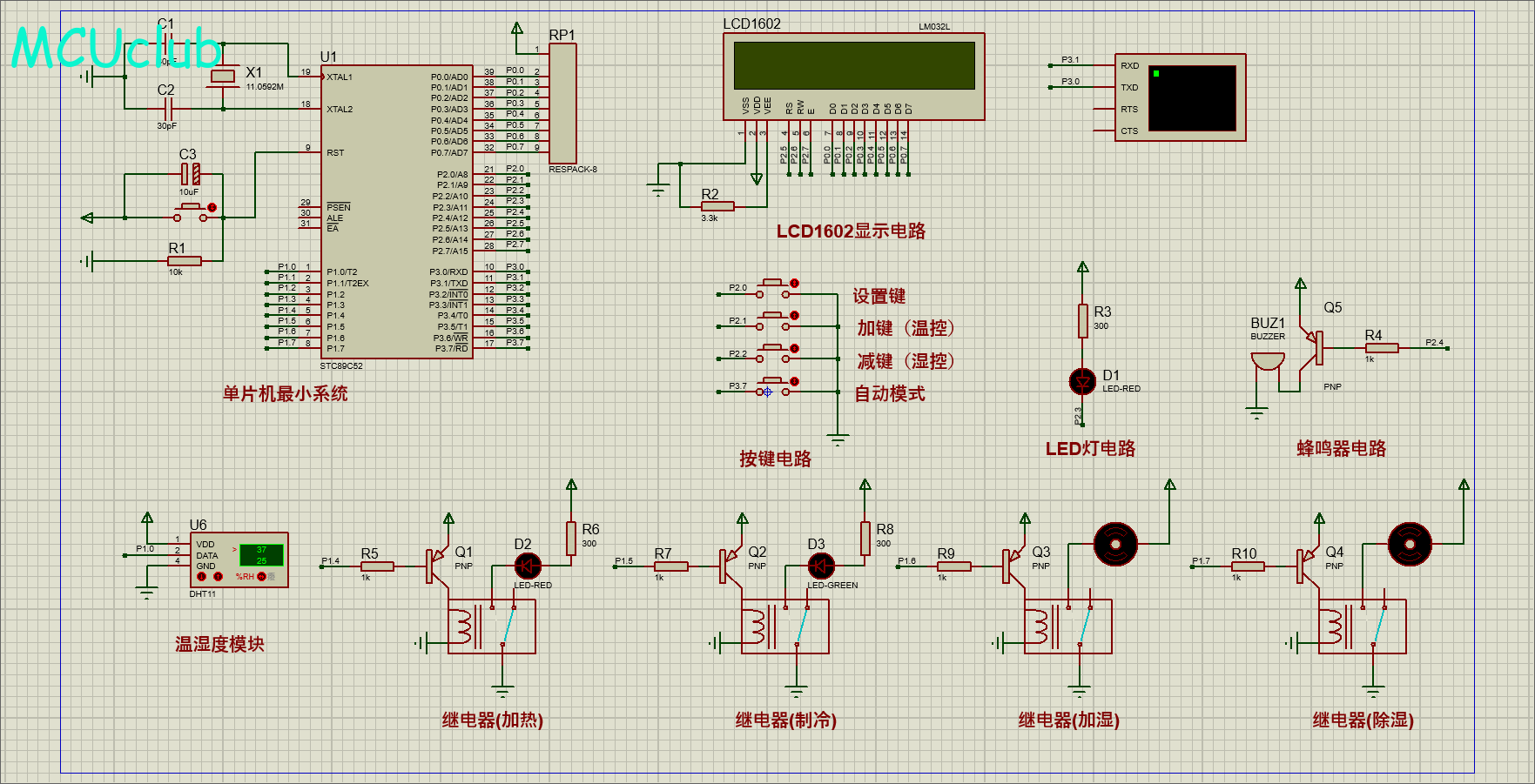Toggle the latch on the reset button near C3
Screen dimensions: 1535x784
(x=212, y=207)
